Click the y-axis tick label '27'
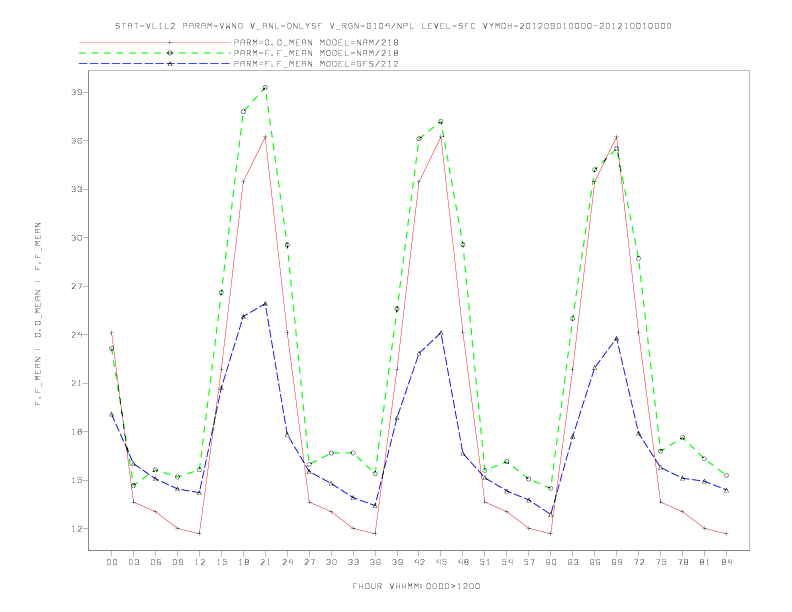Screen dimensions: 792x612 point(77,286)
